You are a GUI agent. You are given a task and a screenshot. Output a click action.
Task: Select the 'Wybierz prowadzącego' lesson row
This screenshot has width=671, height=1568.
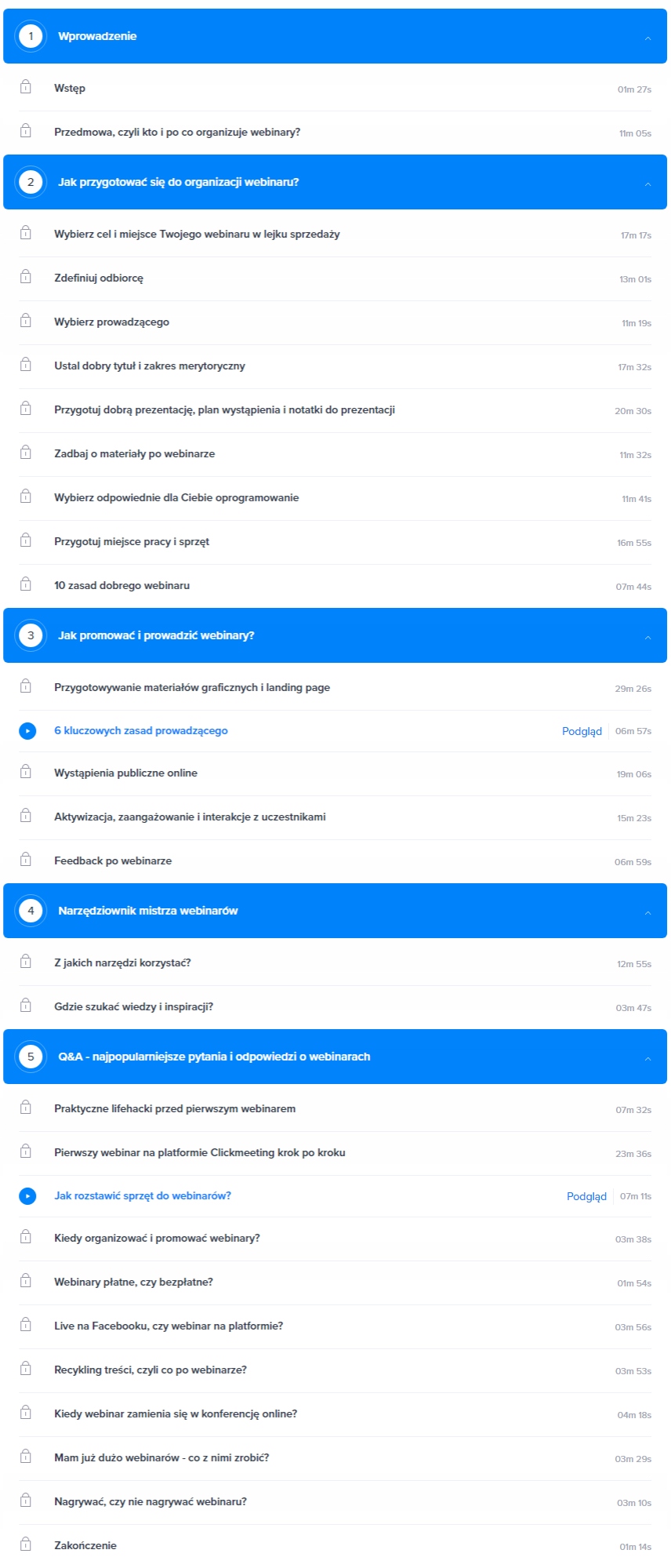(x=335, y=322)
